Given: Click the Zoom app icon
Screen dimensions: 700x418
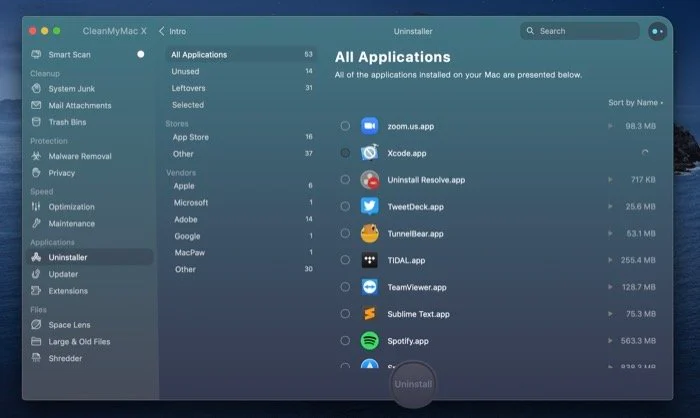Looking at the screenshot, I should pos(370,126).
